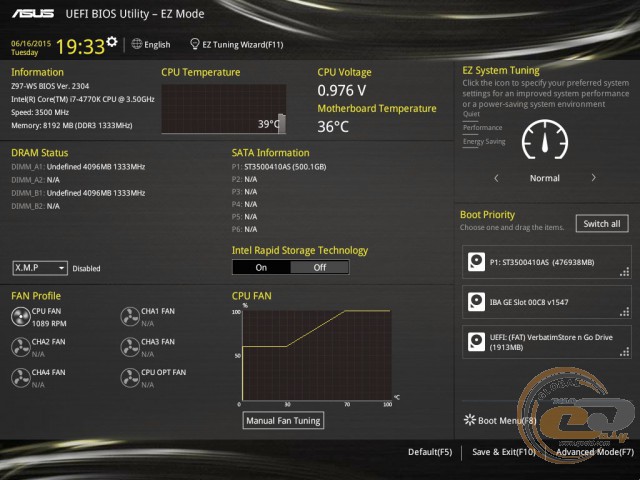This screenshot has width=640, height=480.
Task: Click the disk icon of P1: ST3500410AS boot entry
Action: tap(476, 262)
